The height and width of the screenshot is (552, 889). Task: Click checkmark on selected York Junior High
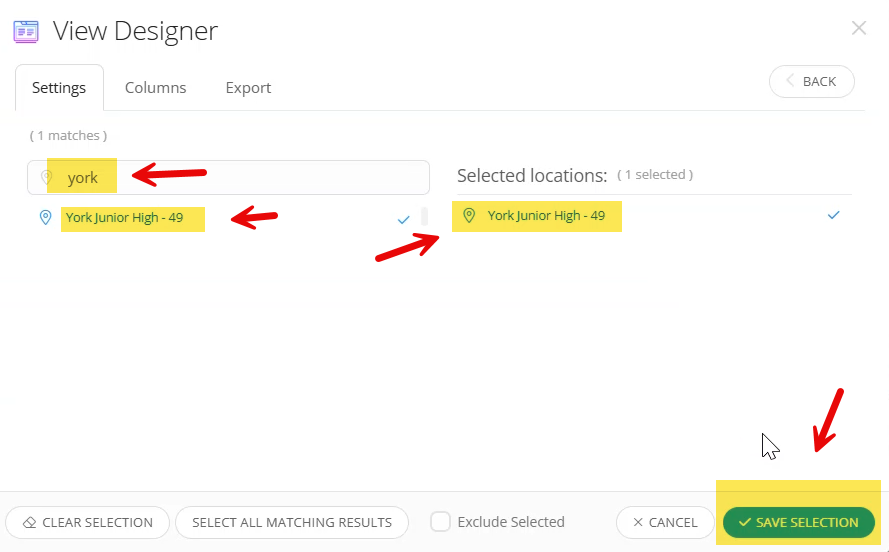[x=833, y=216]
